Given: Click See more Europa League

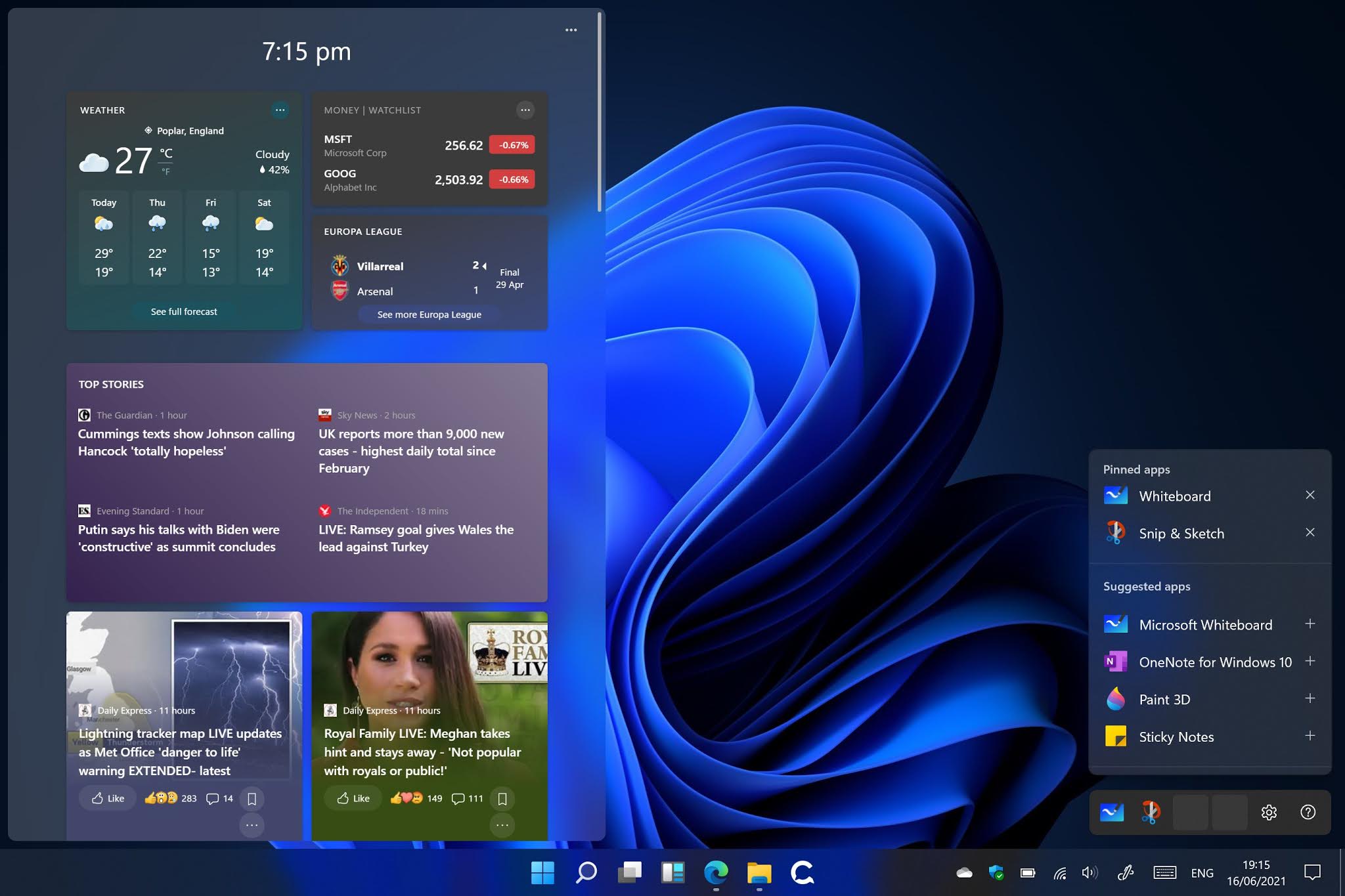Looking at the screenshot, I should coord(429,315).
